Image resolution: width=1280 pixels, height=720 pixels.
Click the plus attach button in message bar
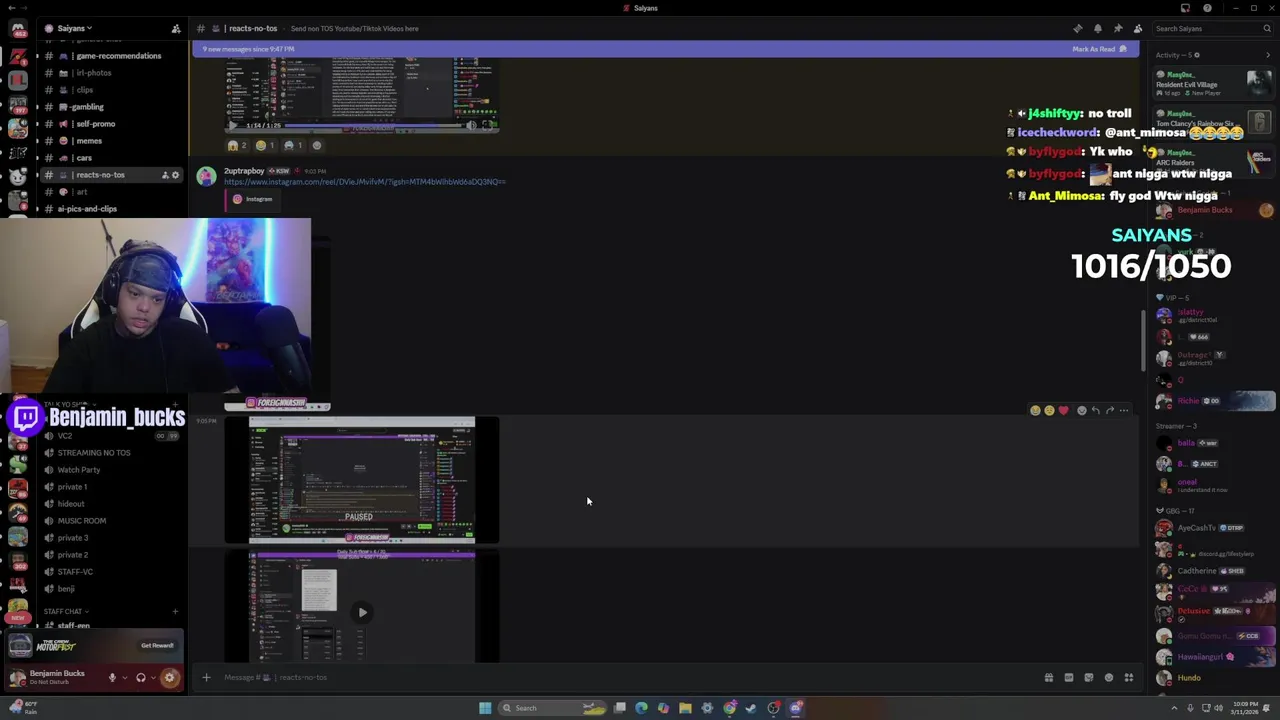coord(206,678)
